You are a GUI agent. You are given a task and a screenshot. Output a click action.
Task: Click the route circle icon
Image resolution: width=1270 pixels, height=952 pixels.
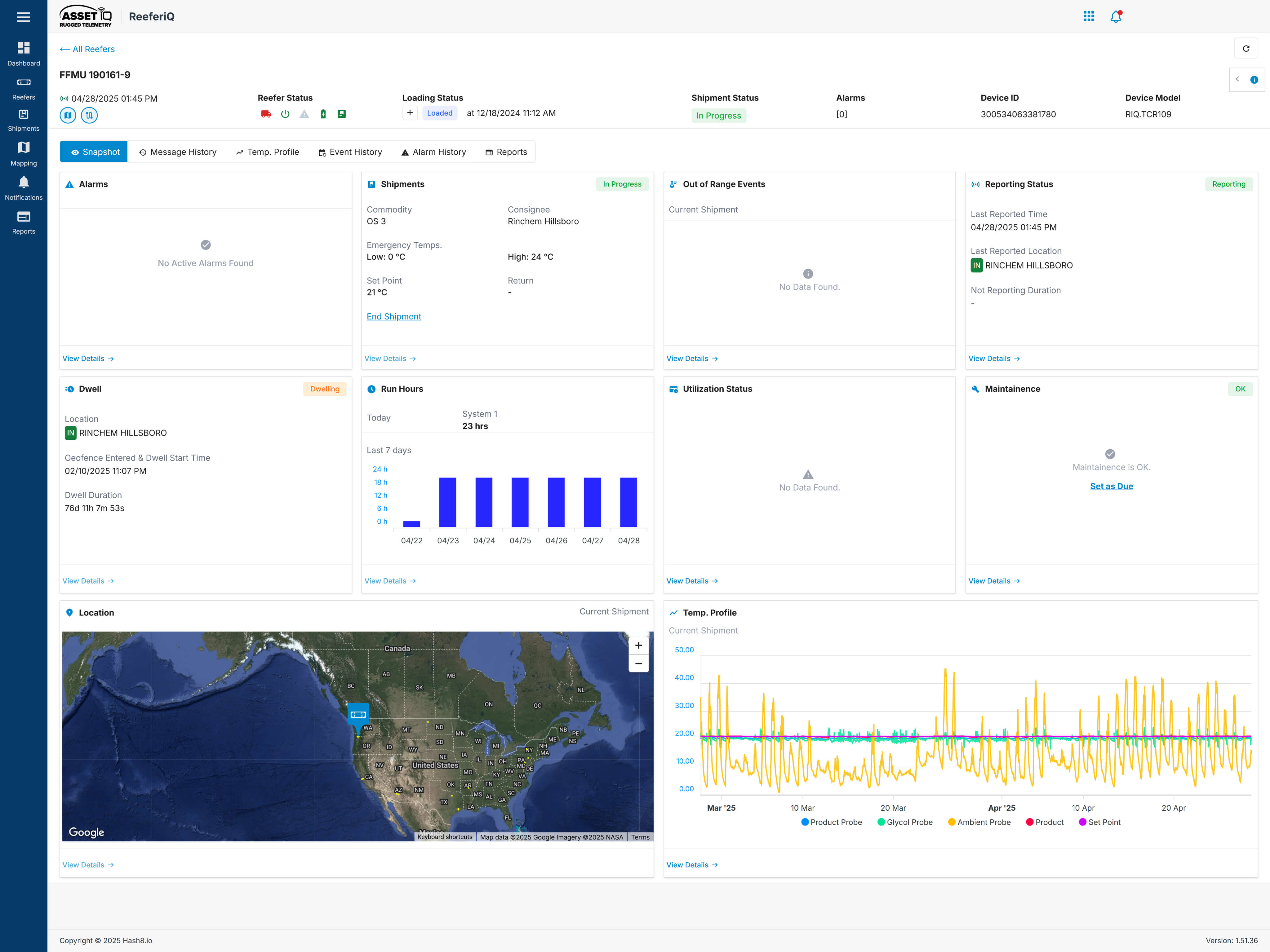click(x=89, y=115)
